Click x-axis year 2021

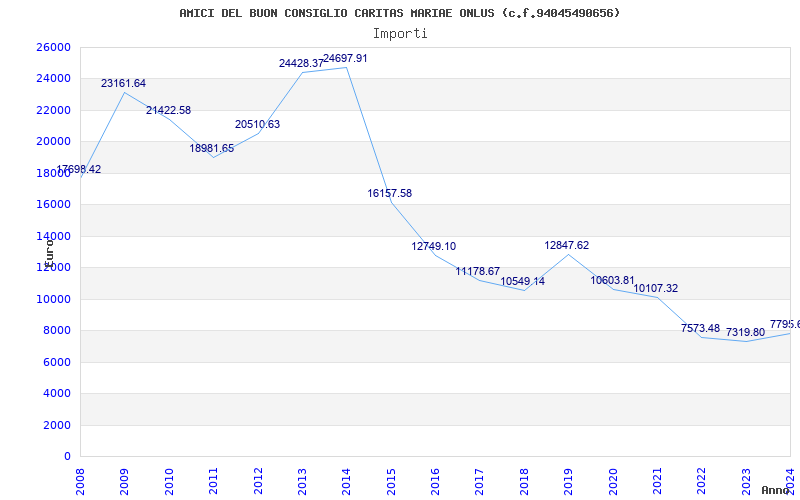(x=657, y=481)
